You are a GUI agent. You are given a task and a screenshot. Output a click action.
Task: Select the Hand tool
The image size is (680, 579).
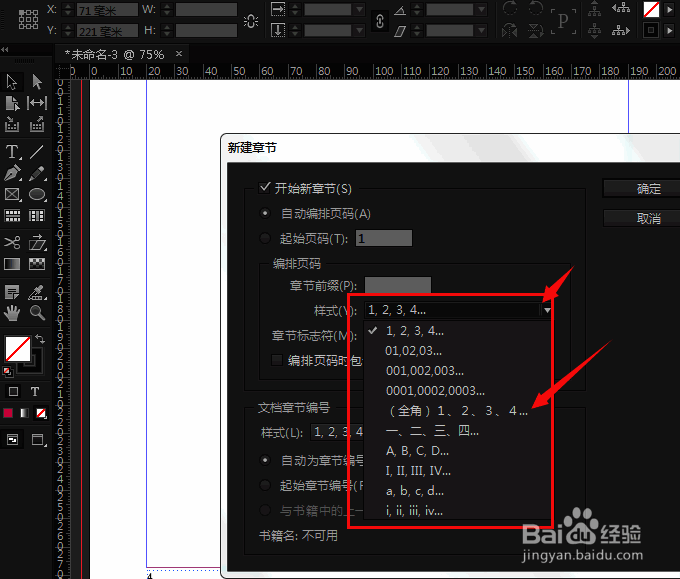tap(13, 312)
